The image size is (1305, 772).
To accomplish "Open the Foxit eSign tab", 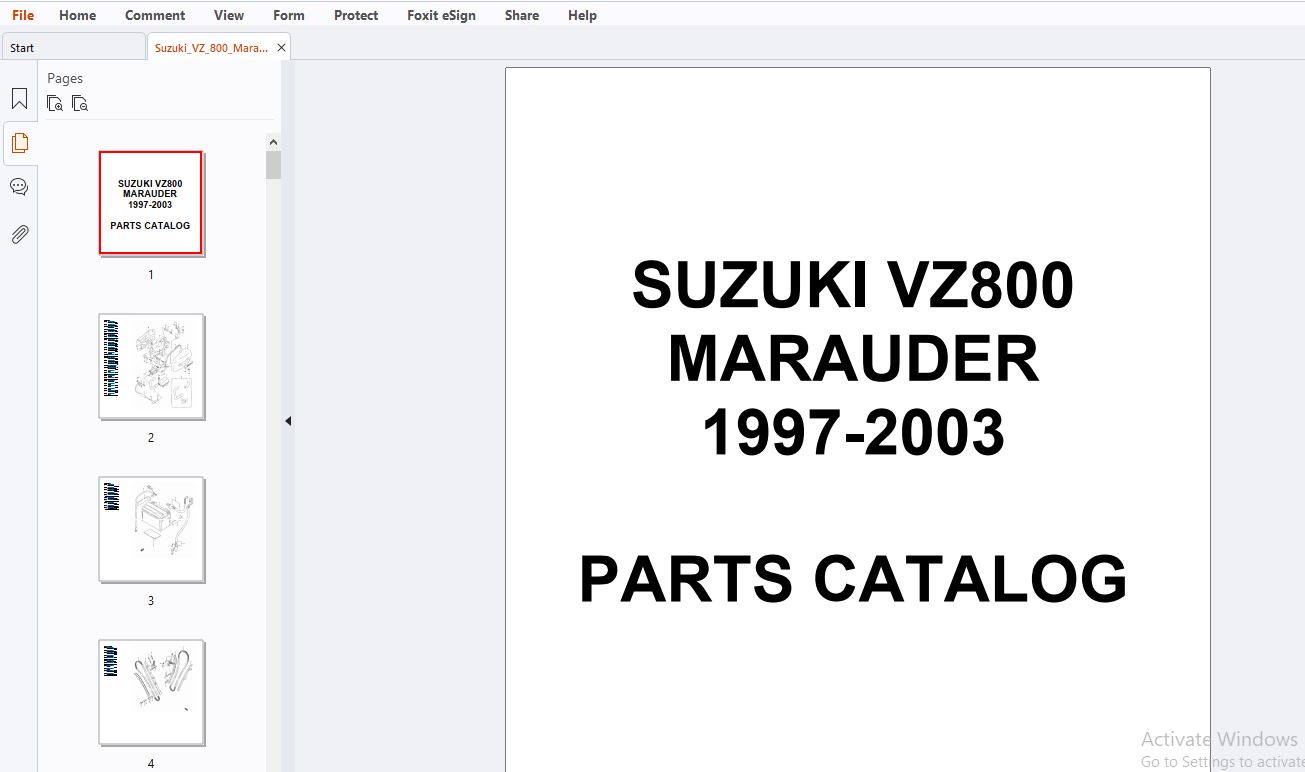I will coord(441,15).
